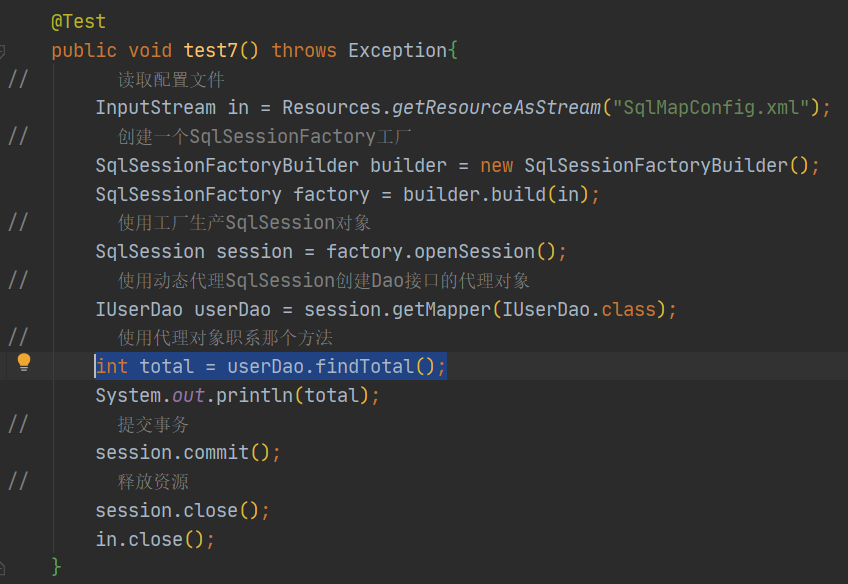The height and width of the screenshot is (584, 848).
Task: Click session.getMapper call
Action: pyautogui.click(x=398, y=309)
